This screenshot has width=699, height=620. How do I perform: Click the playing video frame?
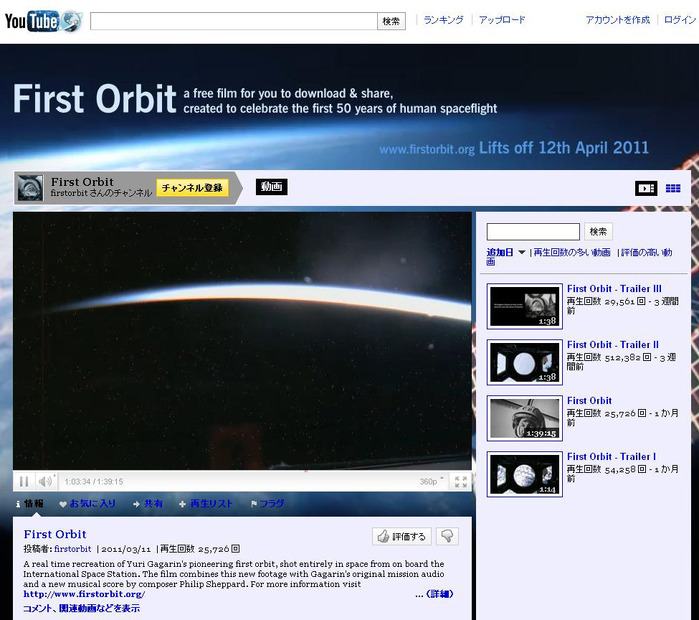(x=242, y=341)
